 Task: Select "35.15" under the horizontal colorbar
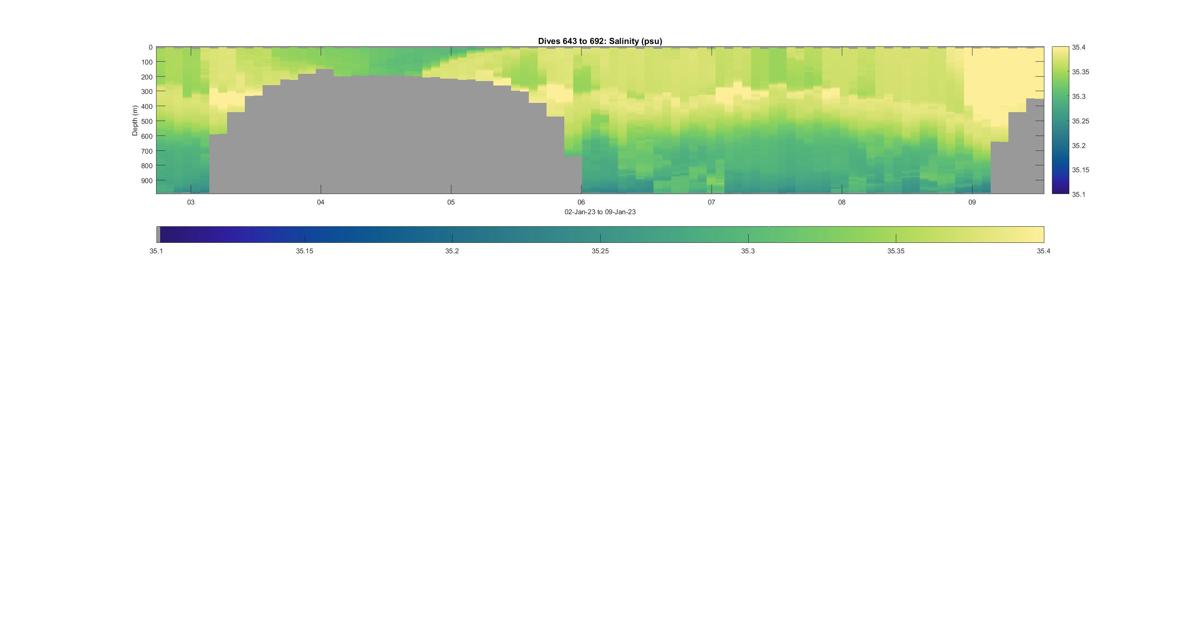(x=304, y=251)
